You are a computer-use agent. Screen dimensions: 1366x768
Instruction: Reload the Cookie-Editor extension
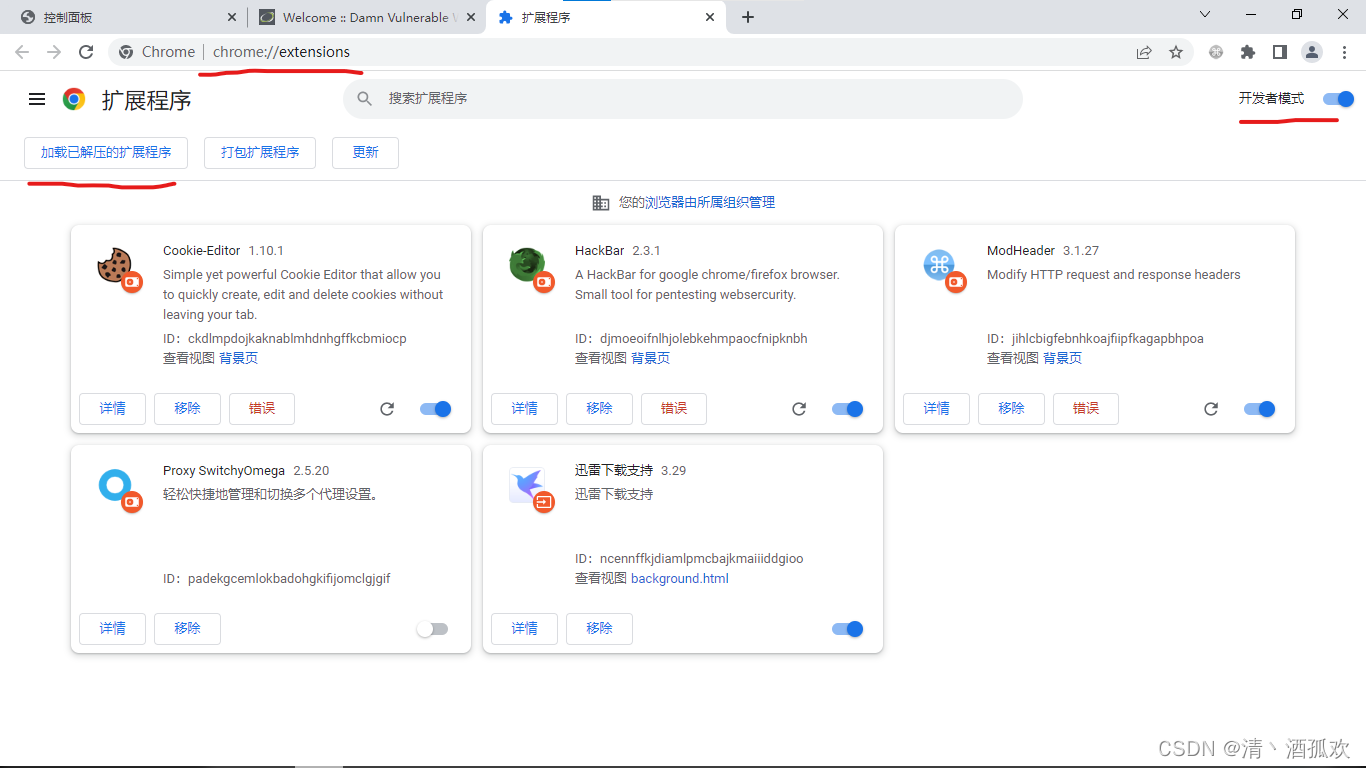(387, 409)
